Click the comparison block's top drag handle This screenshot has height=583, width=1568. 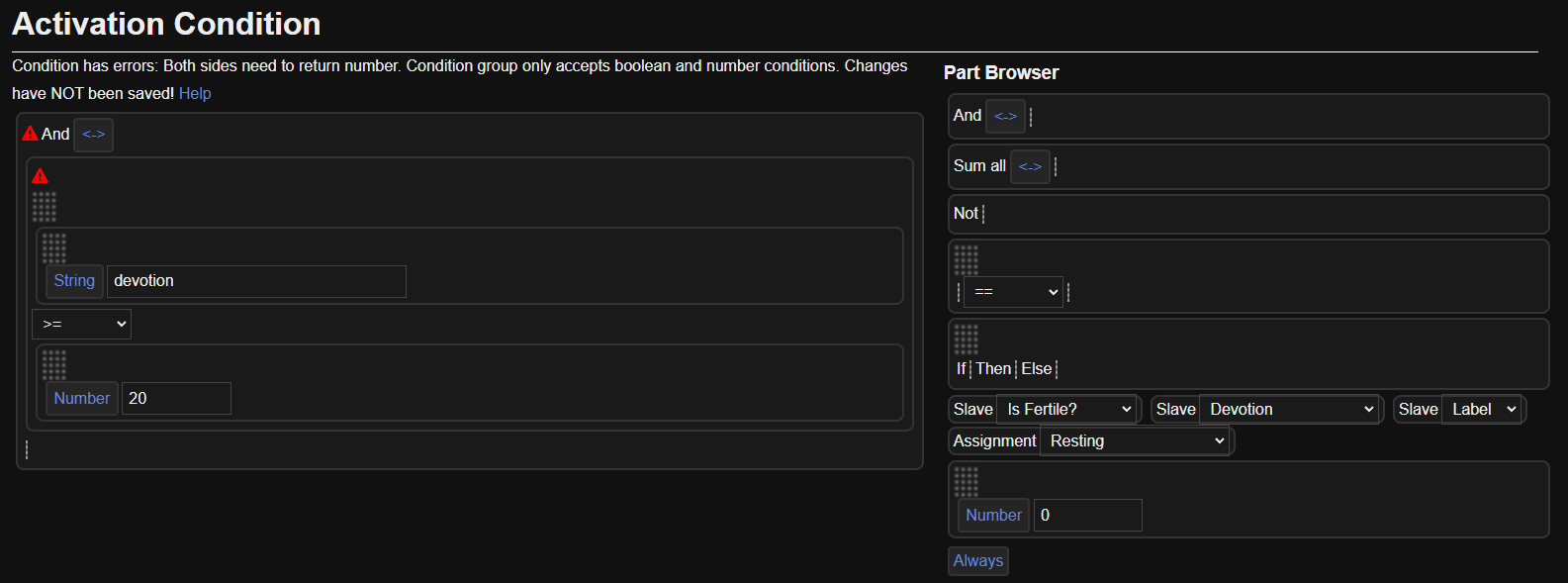pos(45,206)
